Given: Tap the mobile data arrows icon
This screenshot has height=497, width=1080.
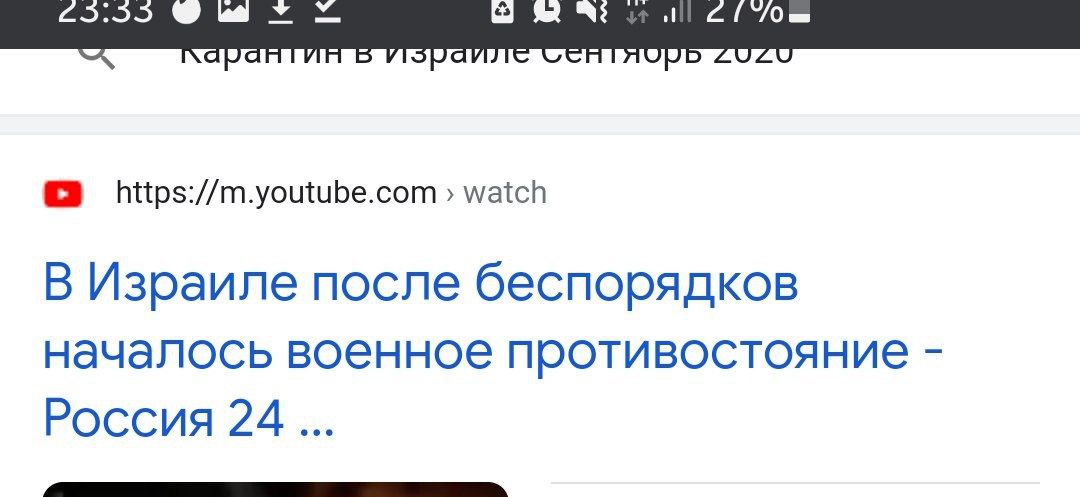Looking at the screenshot, I should tap(637, 12).
